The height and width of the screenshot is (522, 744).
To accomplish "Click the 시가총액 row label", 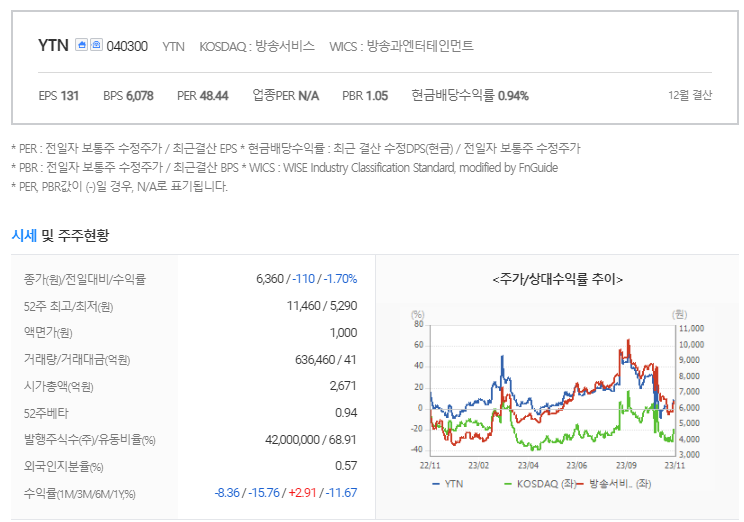I will click(58, 386).
